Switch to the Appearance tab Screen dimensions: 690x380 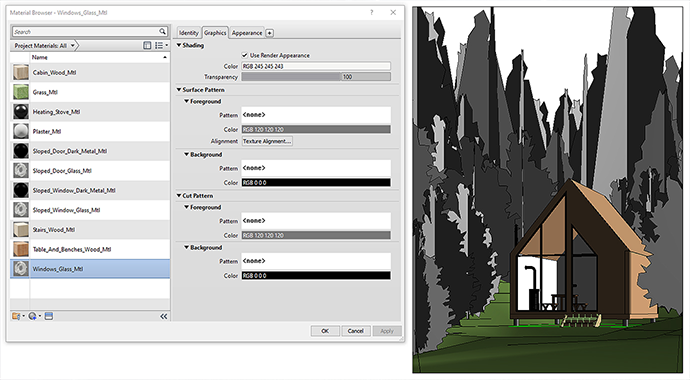coord(247,33)
